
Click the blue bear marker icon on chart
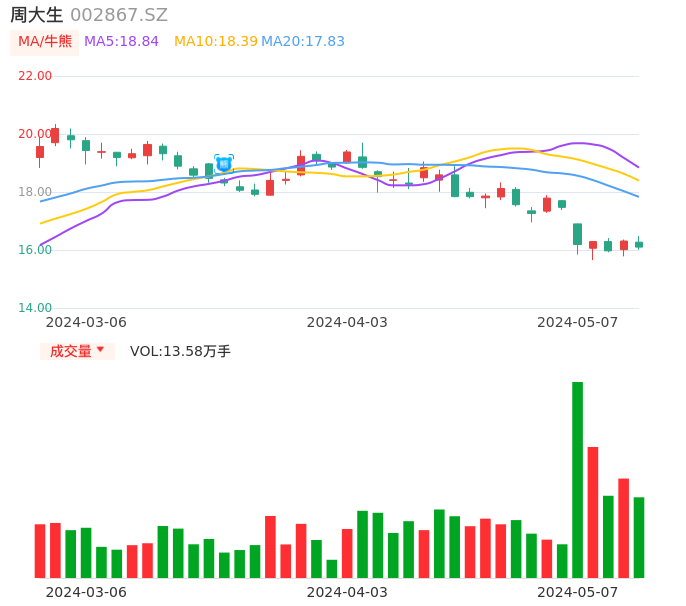(224, 163)
